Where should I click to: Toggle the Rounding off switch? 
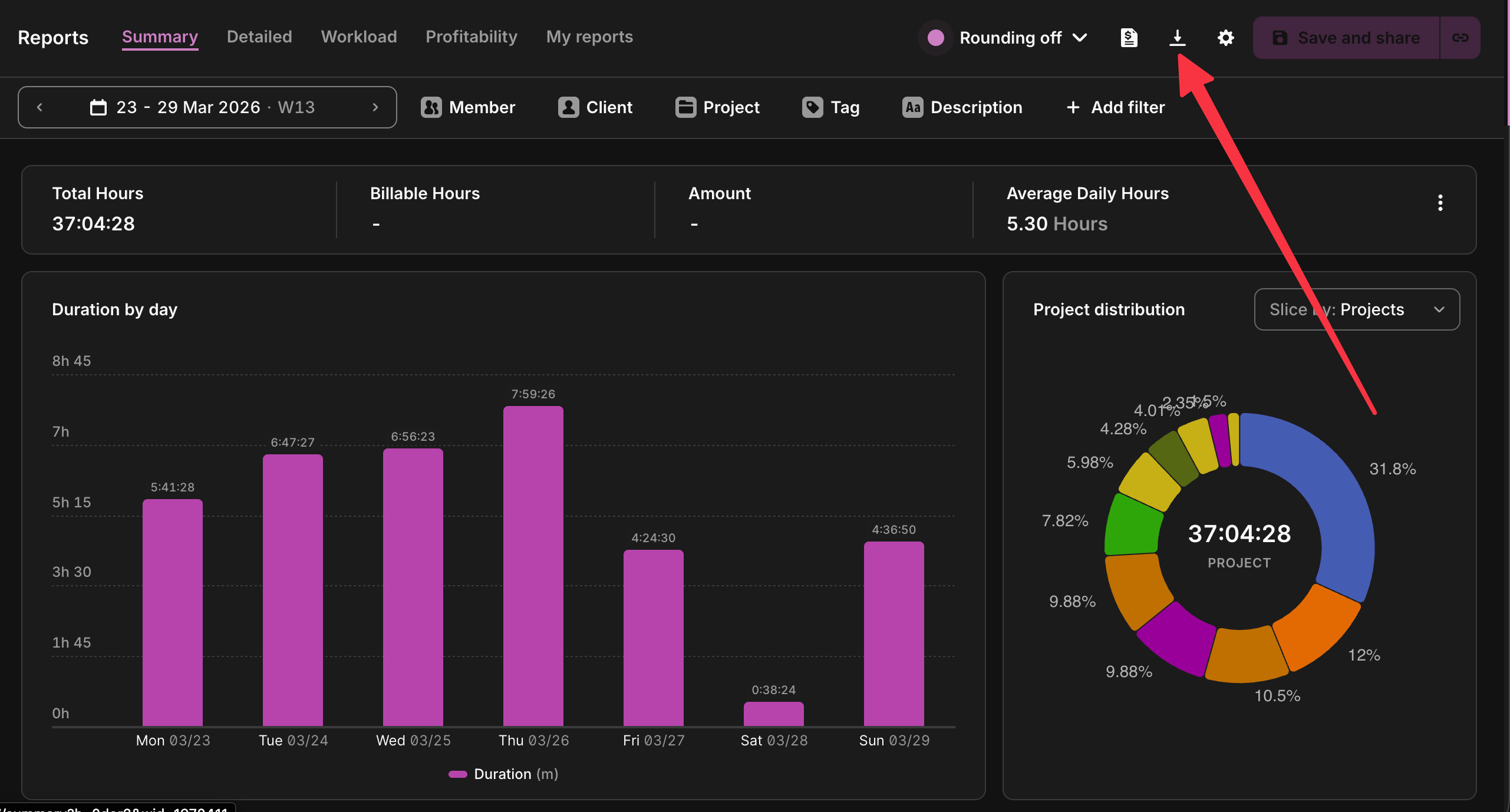click(x=936, y=38)
